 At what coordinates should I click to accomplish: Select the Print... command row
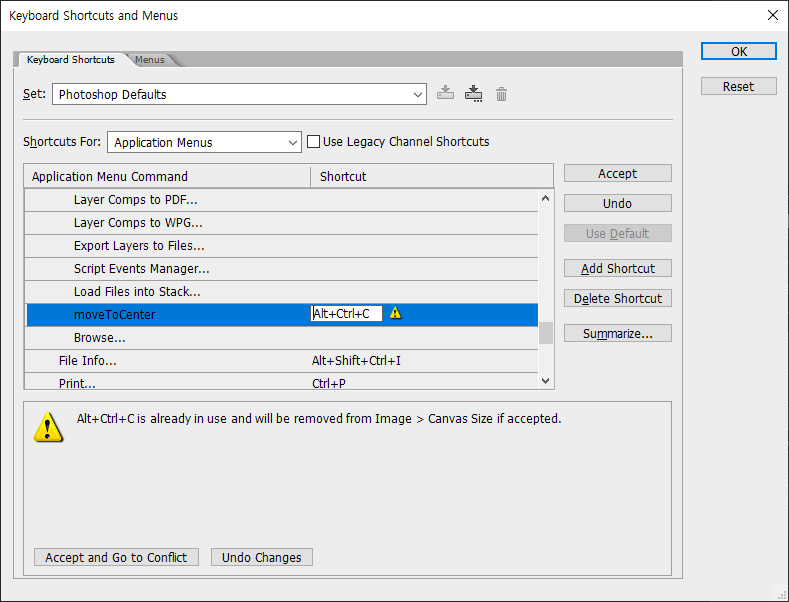click(x=281, y=382)
